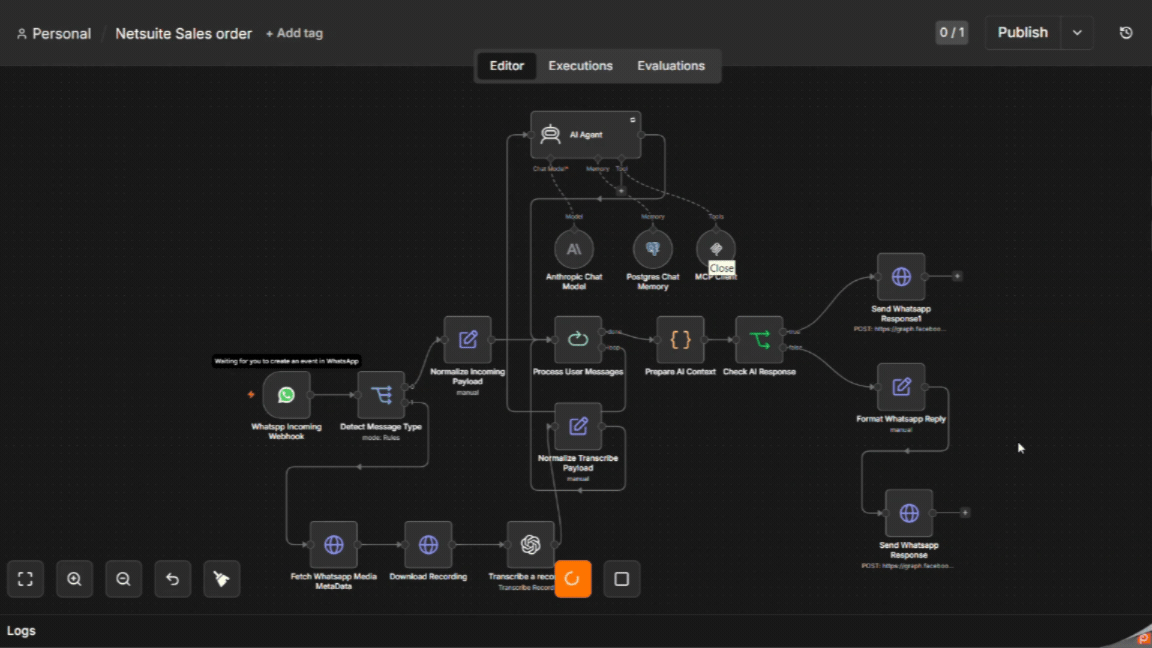
Task: Open the Normalize Transcribe Payload node
Action: (578, 426)
